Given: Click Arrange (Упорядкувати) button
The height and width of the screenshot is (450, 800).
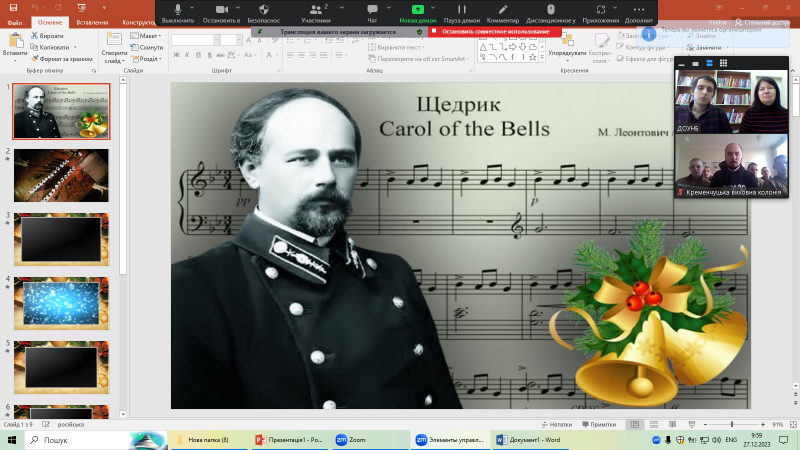Looking at the screenshot, I should tap(567, 47).
